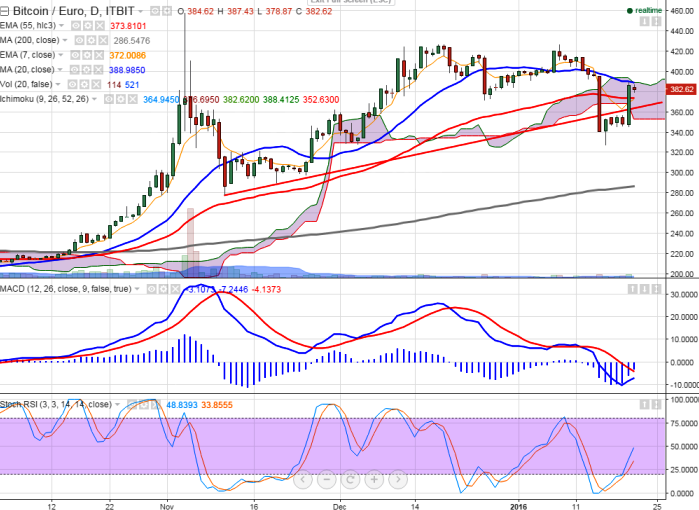Click the 2016 label on the time axis
This screenshot has height=510, width=699.
tap(518, 506)
